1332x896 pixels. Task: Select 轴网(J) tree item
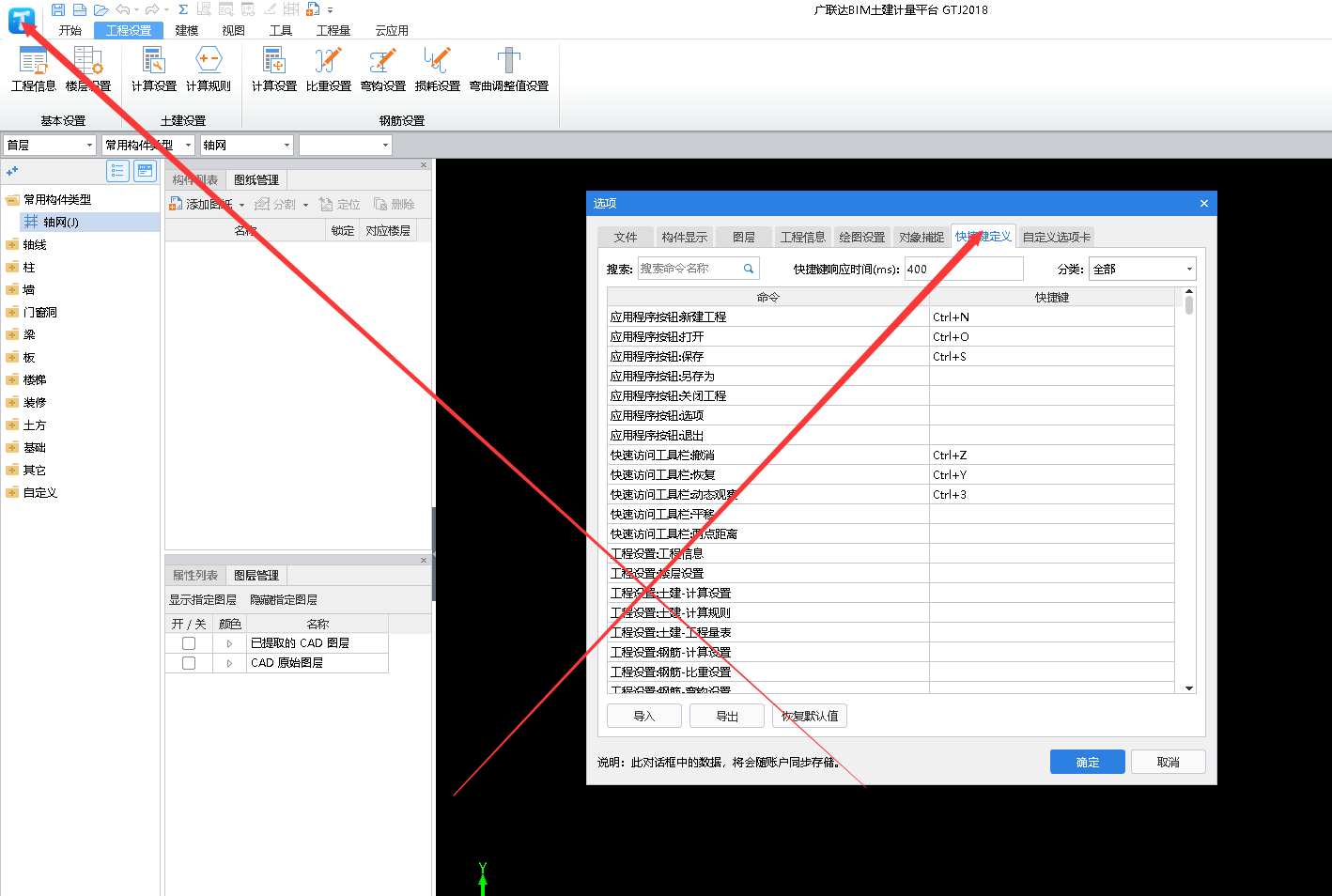point(89,222)
